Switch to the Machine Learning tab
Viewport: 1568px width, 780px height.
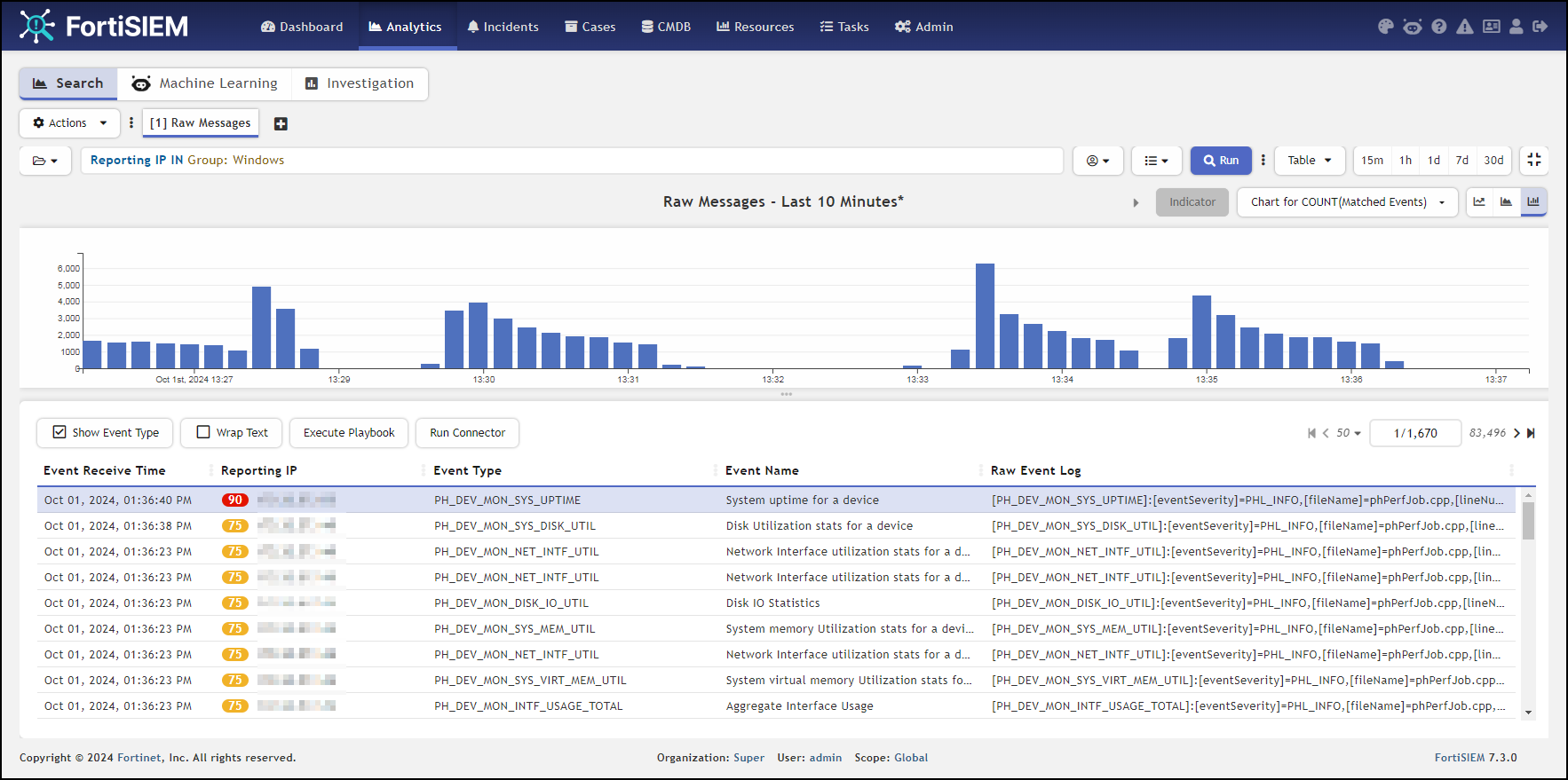[x=205, y=83]
